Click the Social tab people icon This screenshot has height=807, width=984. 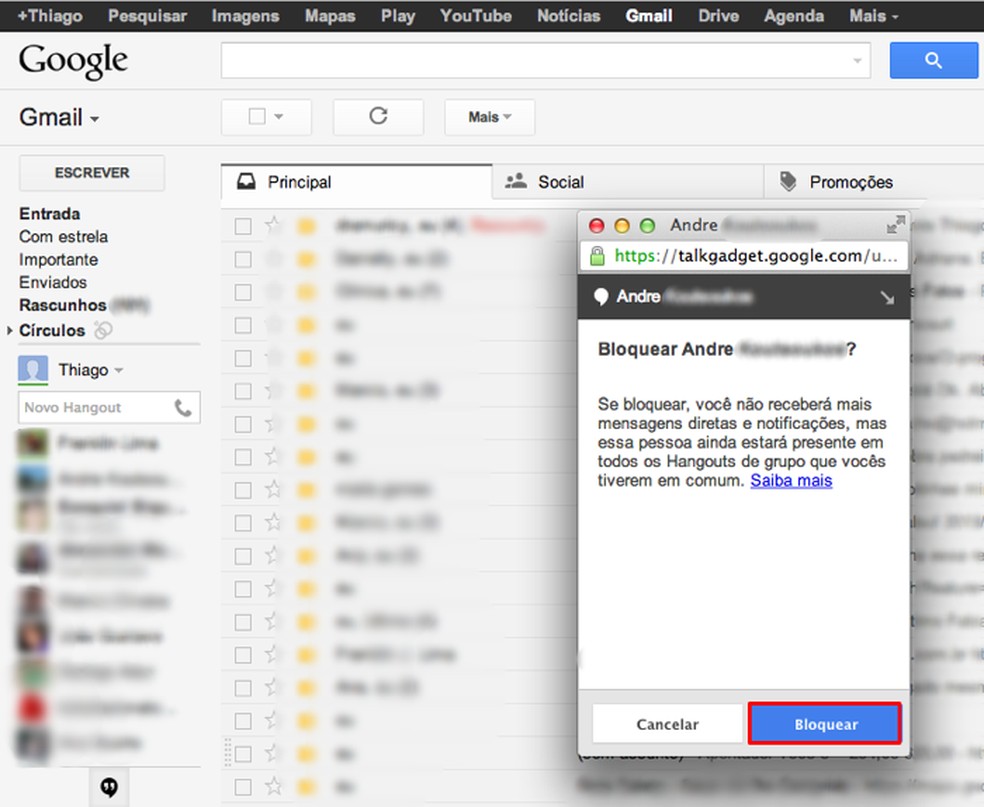pyautogui.click(x=516, y=181)
